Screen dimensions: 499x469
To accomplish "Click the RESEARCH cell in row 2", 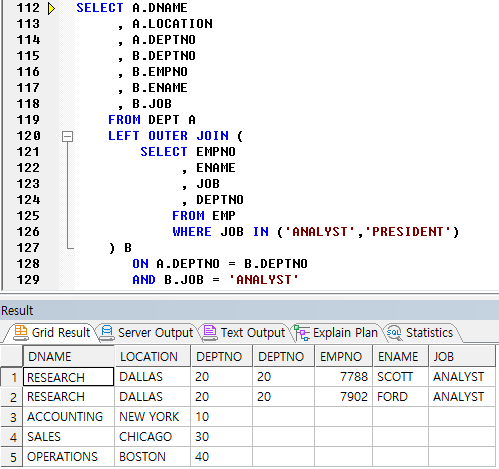I will (69, 397).
